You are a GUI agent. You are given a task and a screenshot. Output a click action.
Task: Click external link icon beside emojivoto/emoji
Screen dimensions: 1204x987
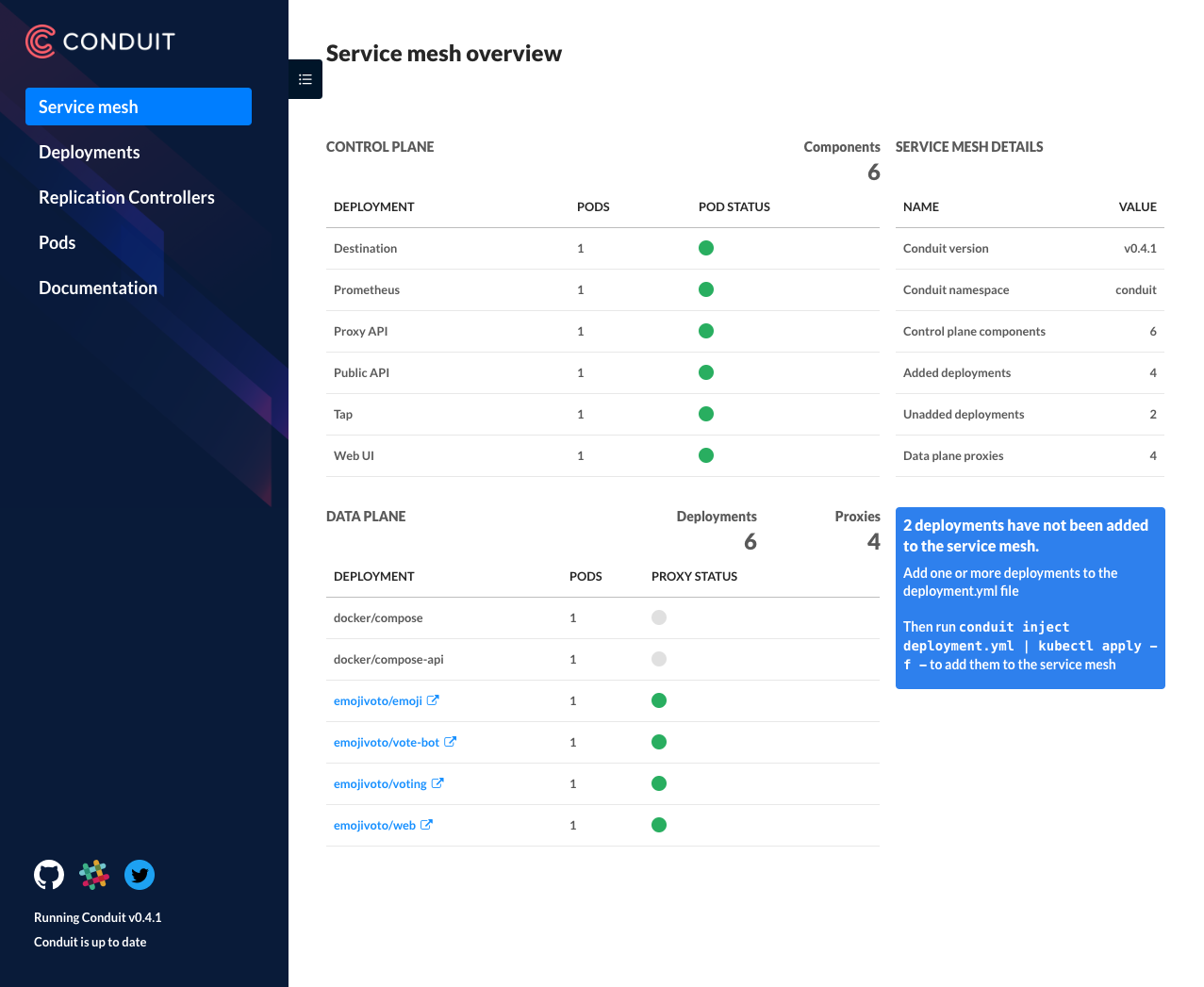433,700
